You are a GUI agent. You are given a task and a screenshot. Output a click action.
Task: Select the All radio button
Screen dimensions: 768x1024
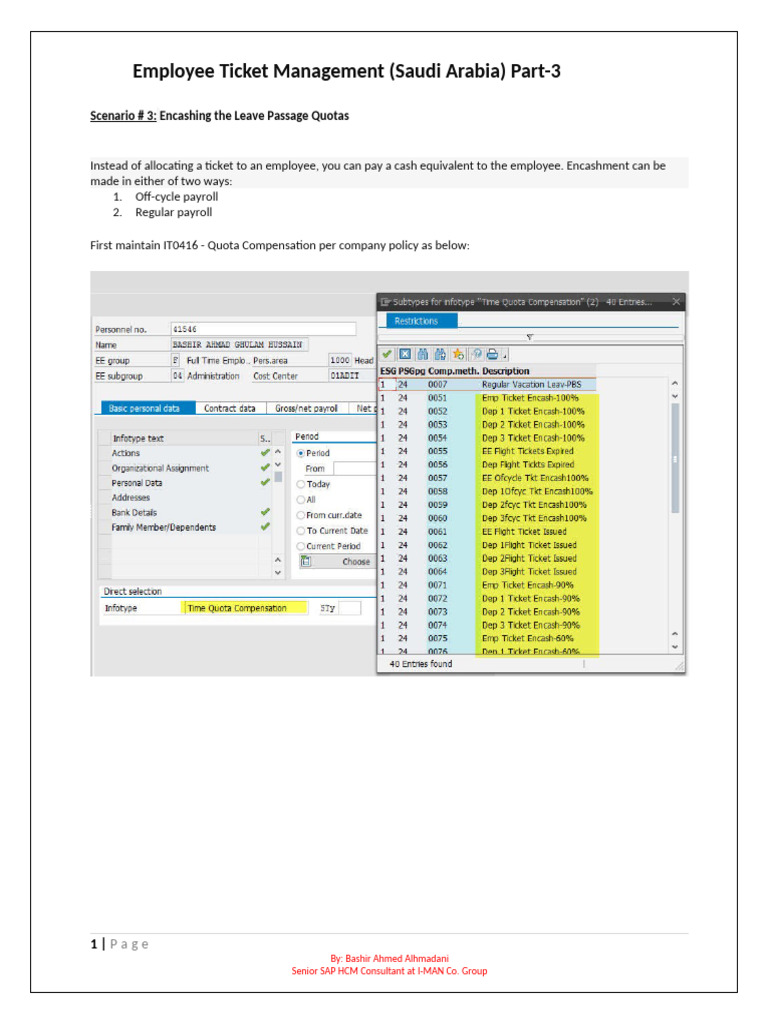(301, 500)
